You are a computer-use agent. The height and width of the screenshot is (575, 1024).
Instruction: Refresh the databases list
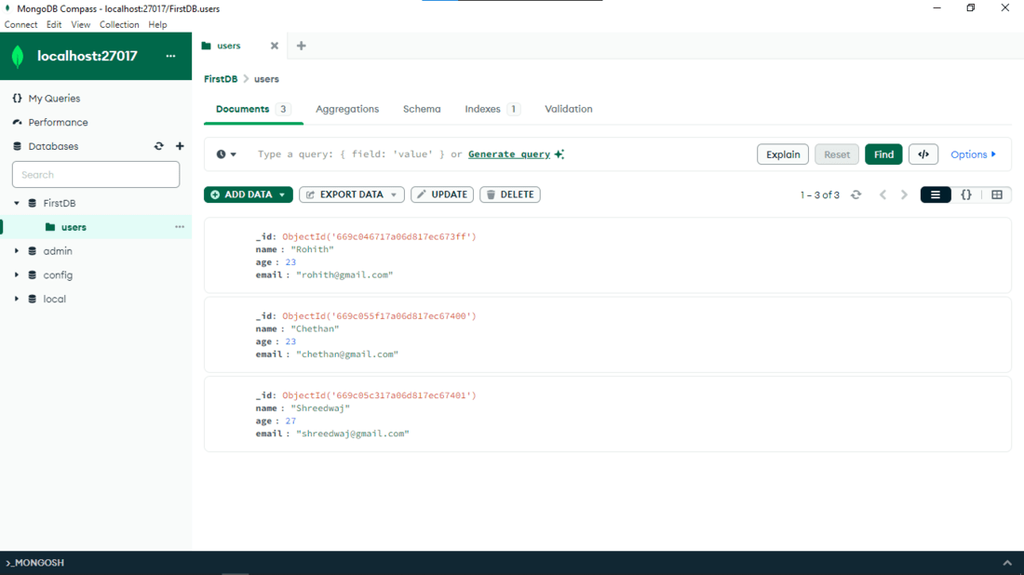(159, 146)
